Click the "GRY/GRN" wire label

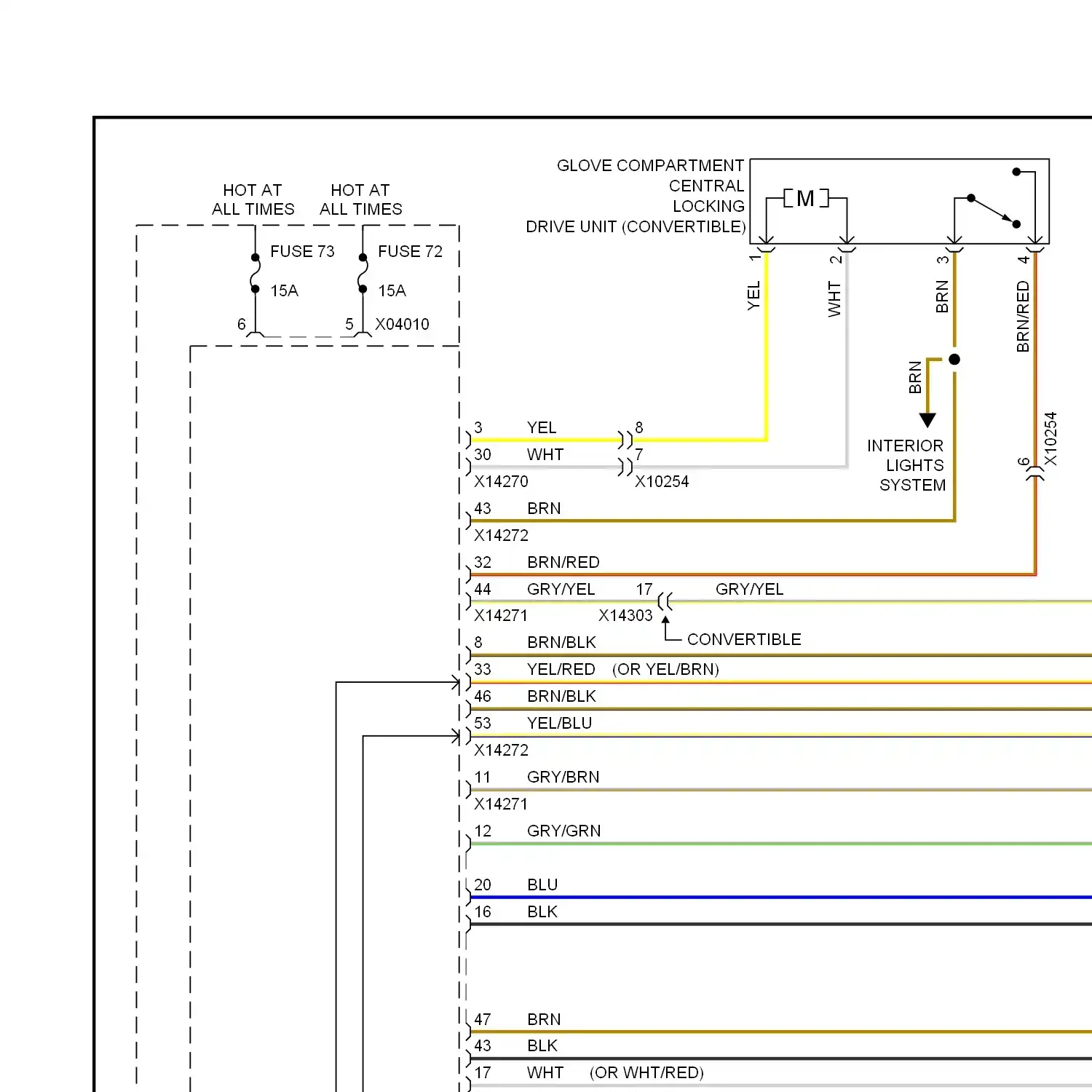pyautogui.click(x=564, y=831)
